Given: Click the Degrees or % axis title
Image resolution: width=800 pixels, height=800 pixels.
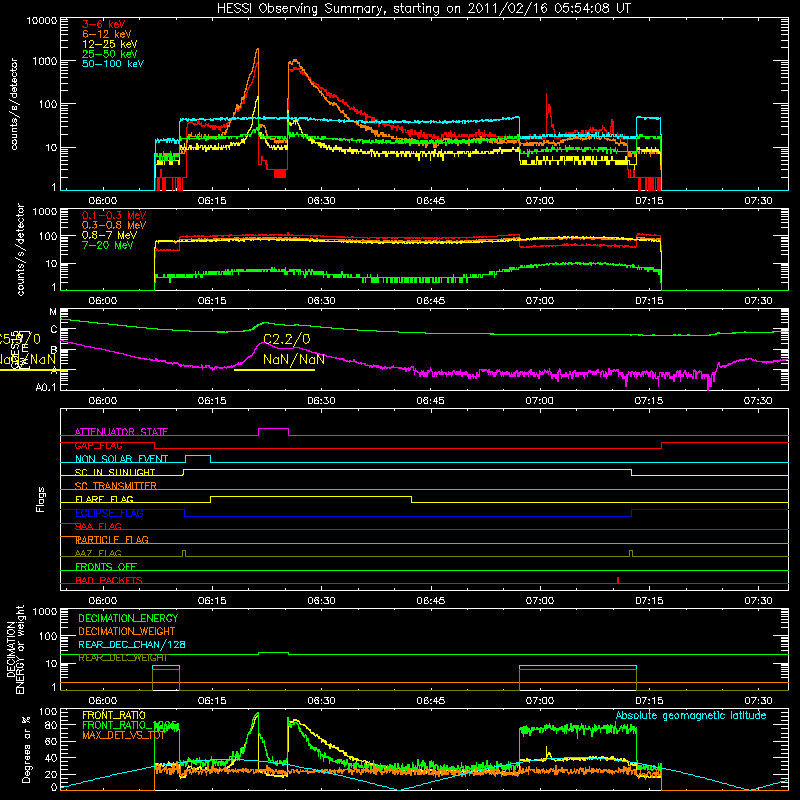Looking at the screenshot, I should coord(26,750).
